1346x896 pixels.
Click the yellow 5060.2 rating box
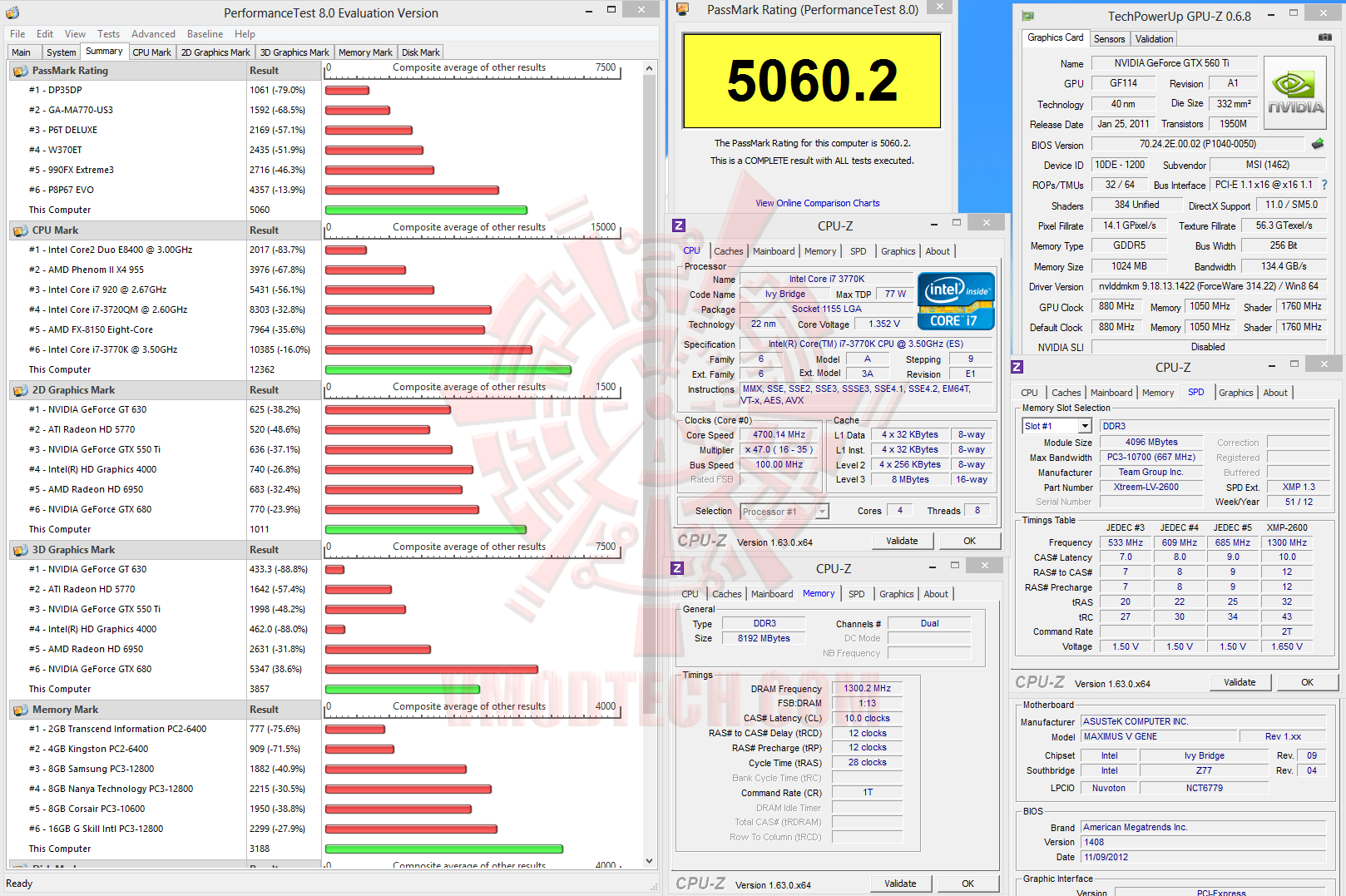[812, 81]
